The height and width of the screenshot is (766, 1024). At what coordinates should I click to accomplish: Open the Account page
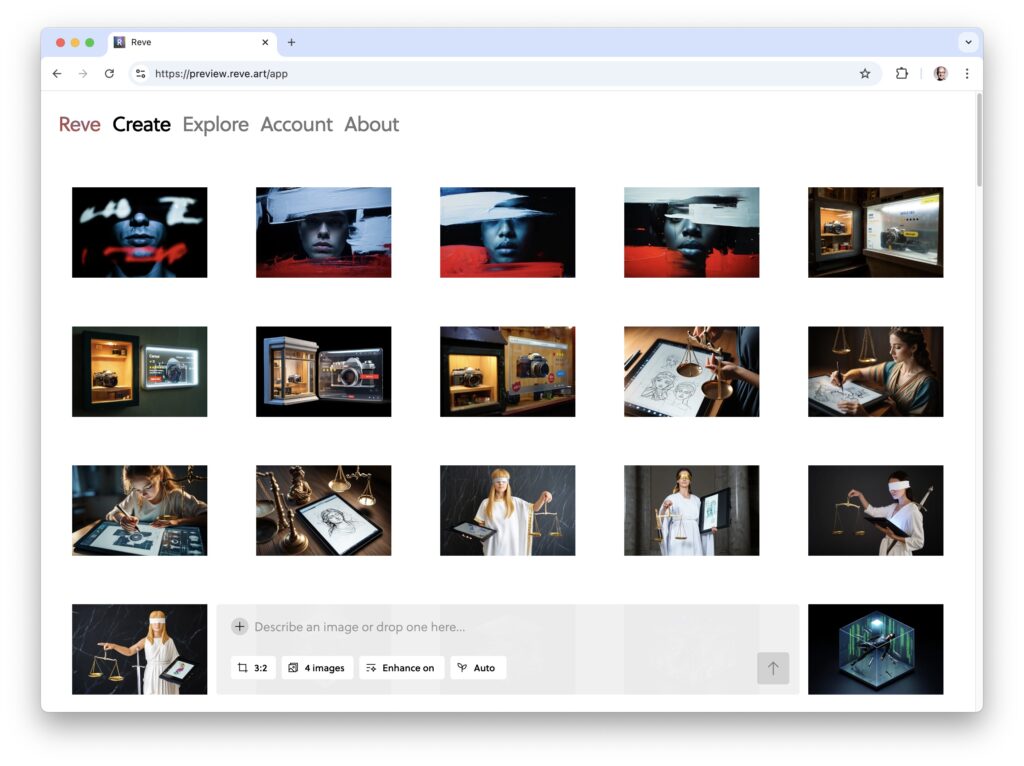296,125
